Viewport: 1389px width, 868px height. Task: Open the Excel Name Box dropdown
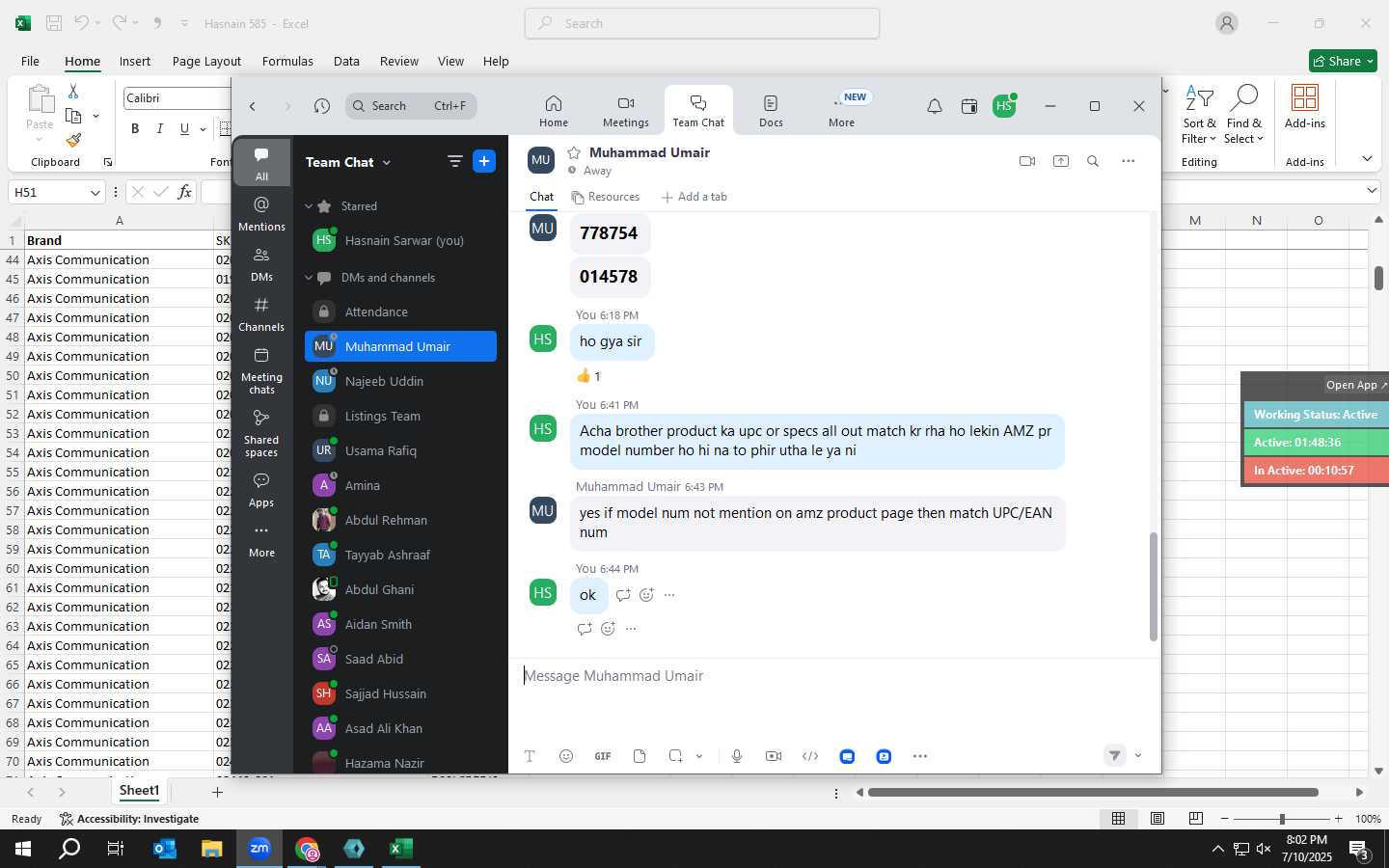(x=95, y=192)
